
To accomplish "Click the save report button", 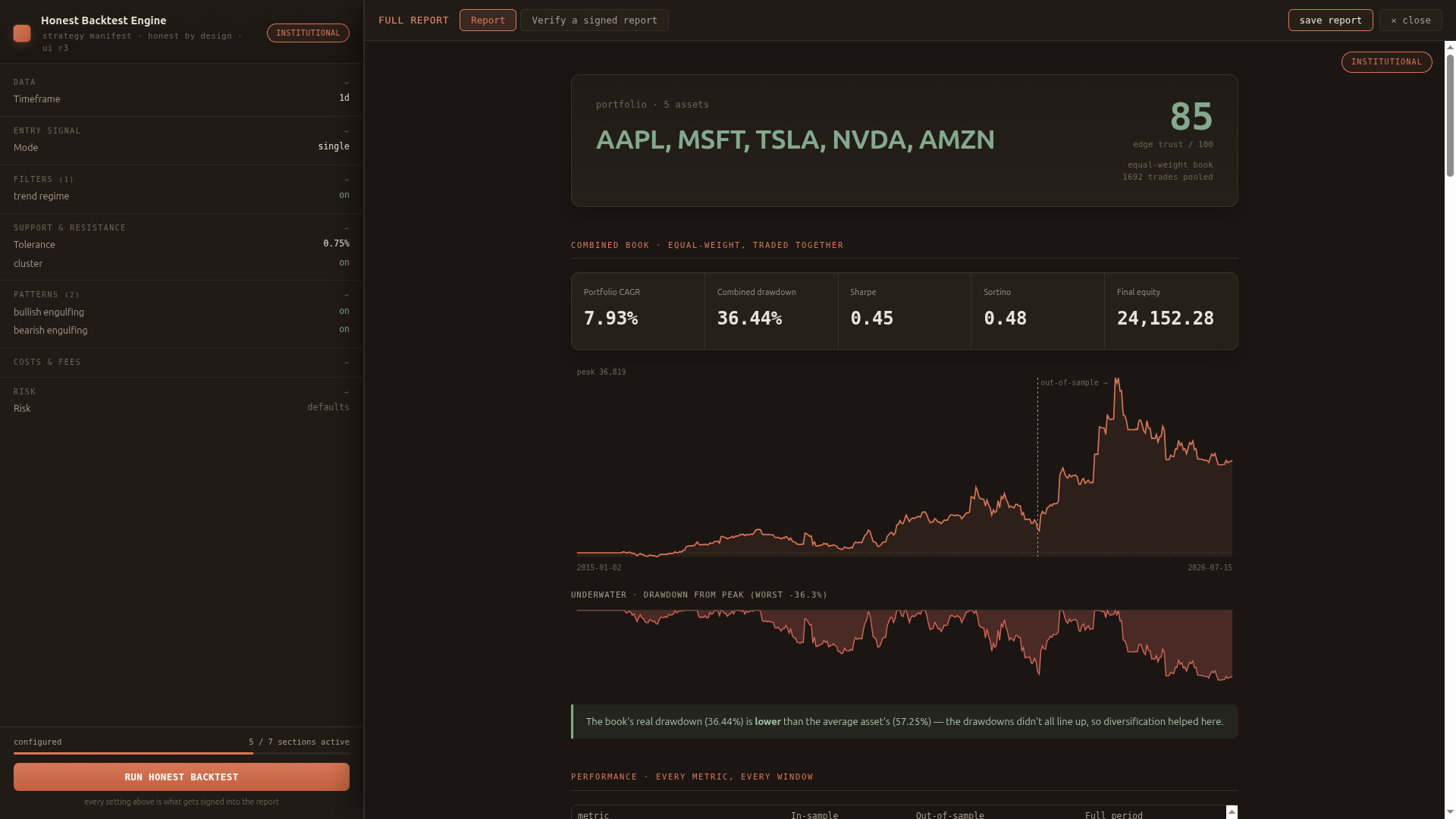I will (1331, 20).
